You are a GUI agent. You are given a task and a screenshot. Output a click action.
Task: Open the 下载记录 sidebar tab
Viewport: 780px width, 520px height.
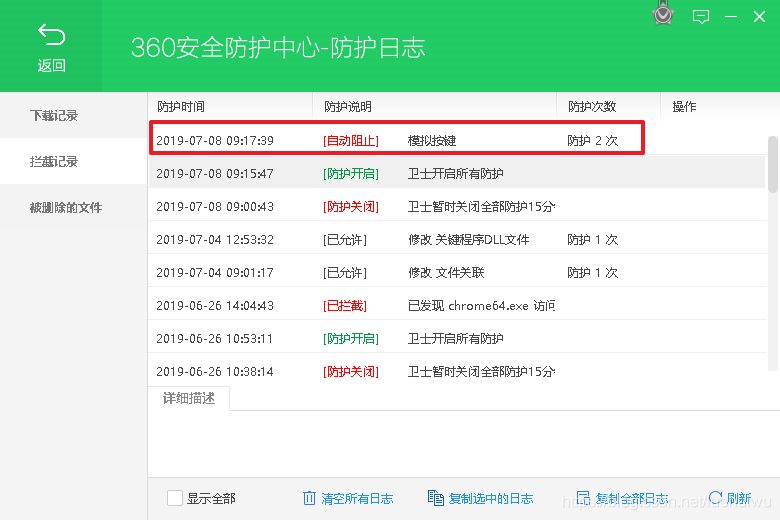74,115
